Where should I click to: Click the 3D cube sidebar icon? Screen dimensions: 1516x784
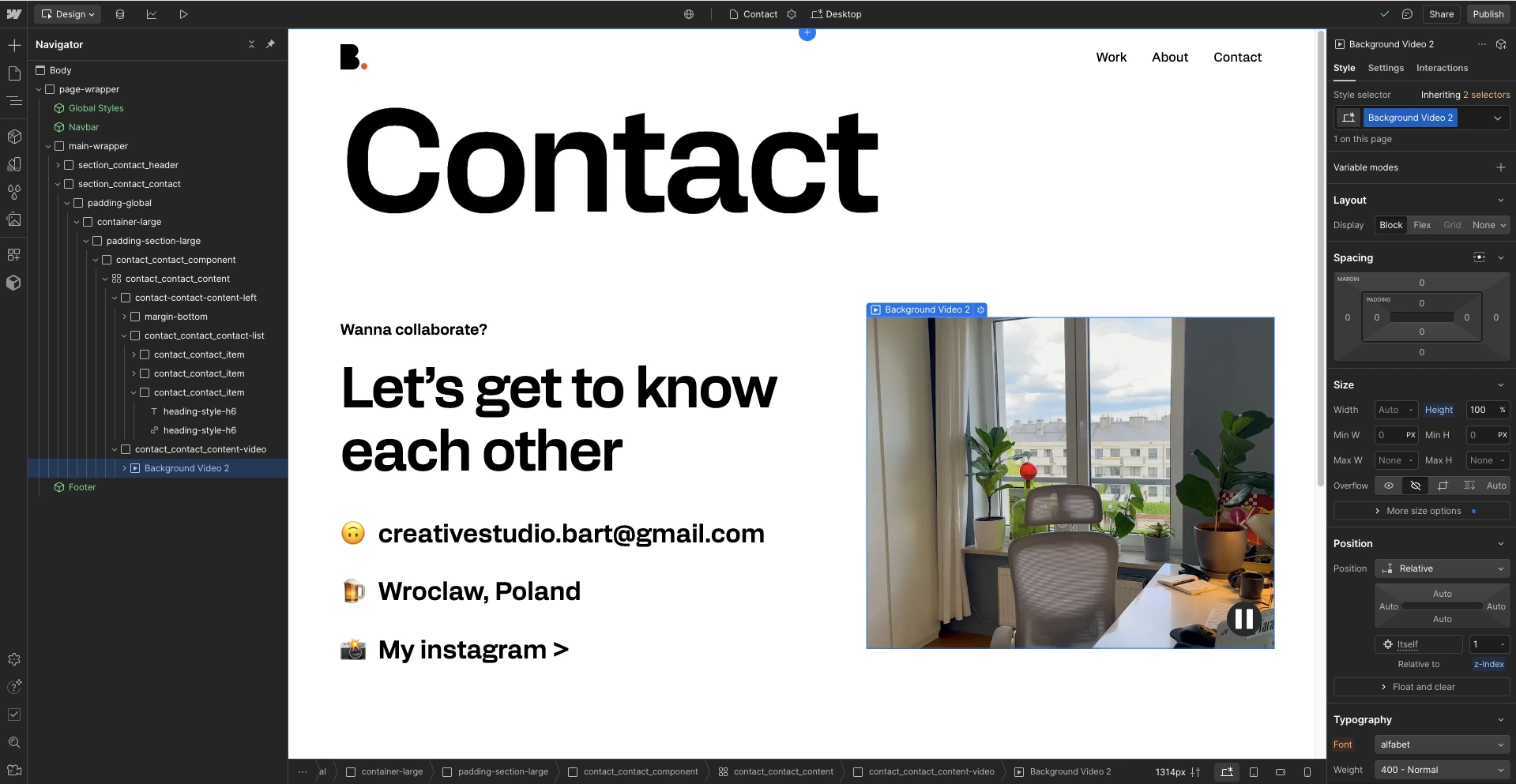point(14,282)
